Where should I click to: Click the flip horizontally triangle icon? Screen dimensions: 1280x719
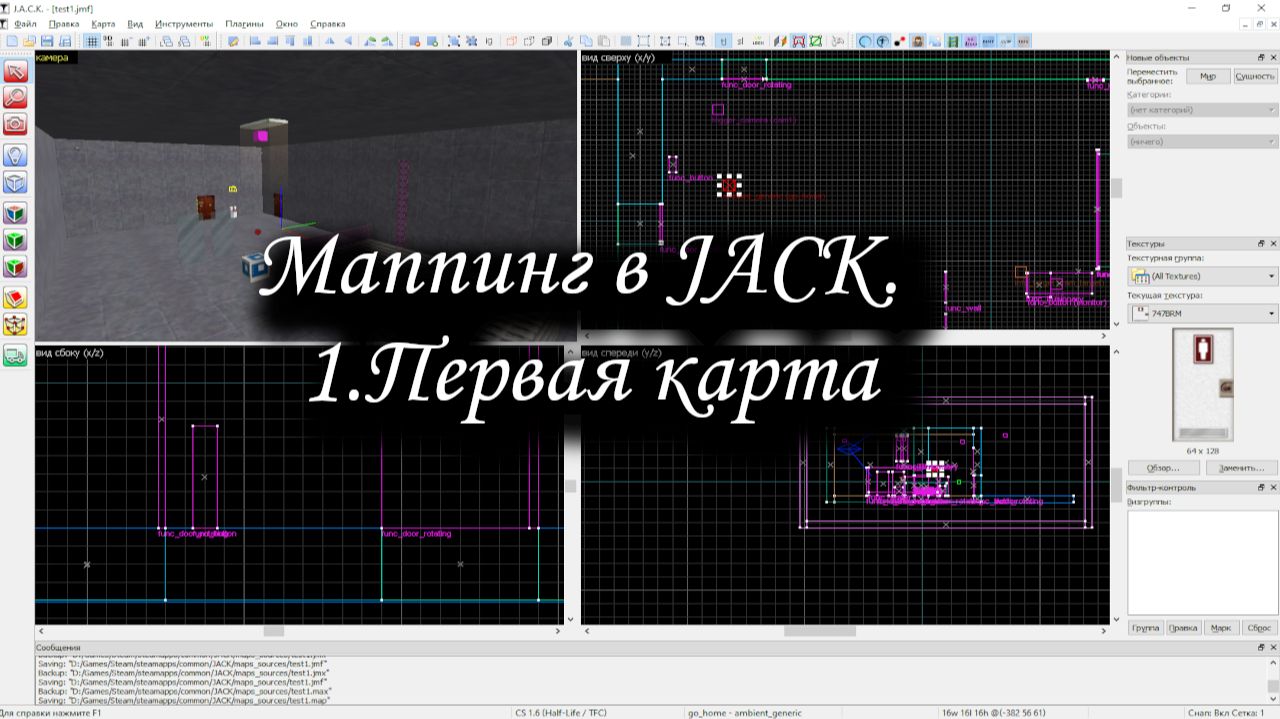click(x=330, y=41)
